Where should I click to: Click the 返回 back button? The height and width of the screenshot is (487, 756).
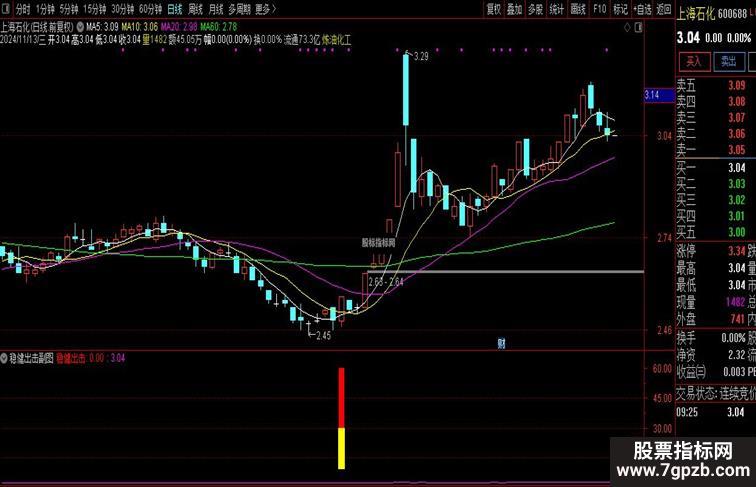[664, 9]
